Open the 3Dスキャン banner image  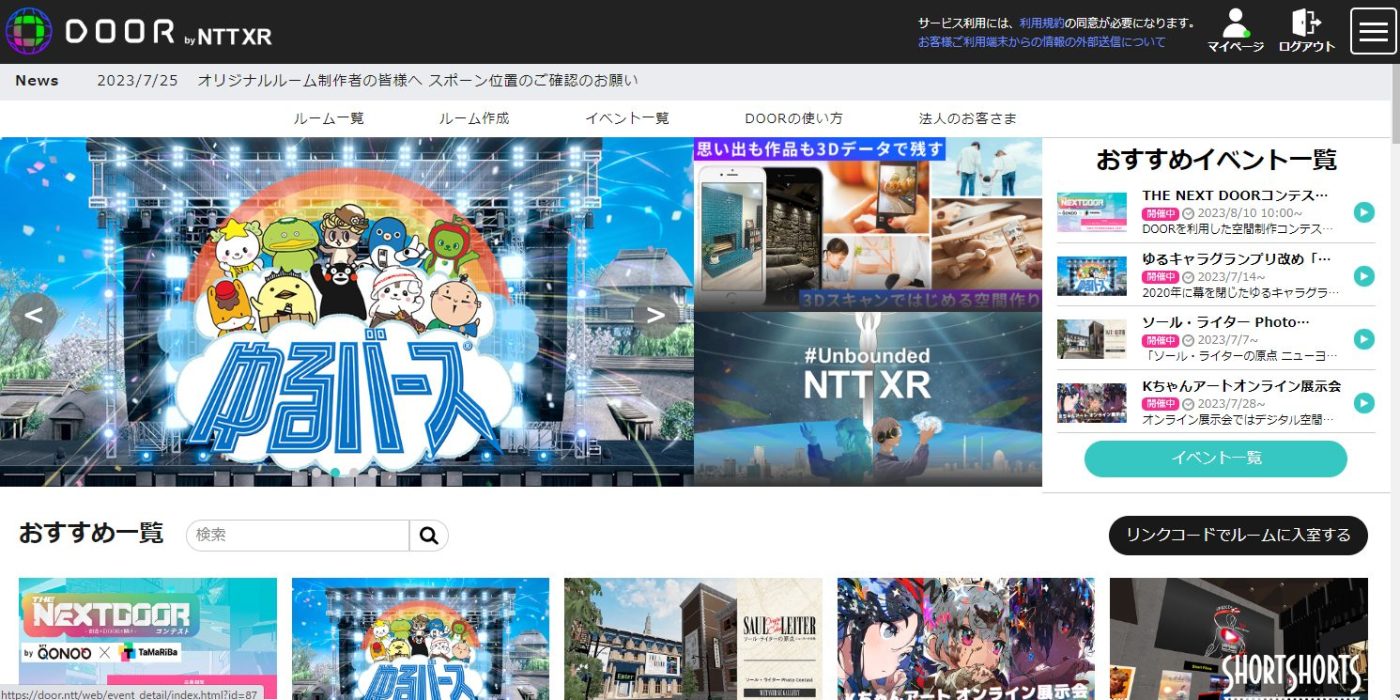[868, 225]
